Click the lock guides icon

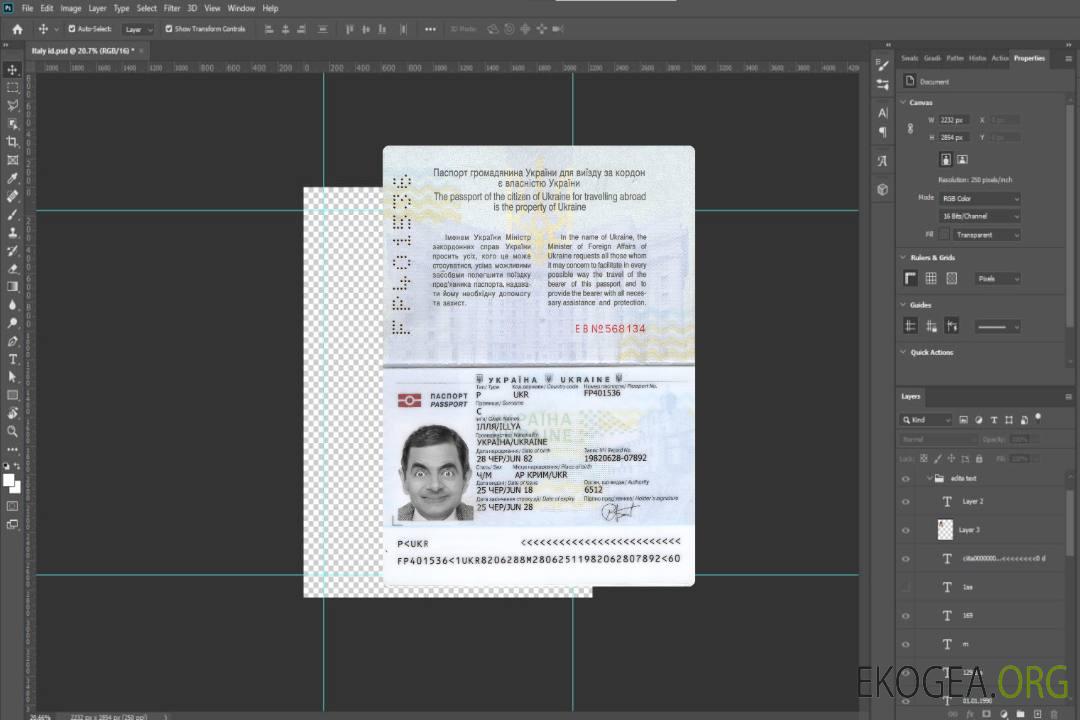coord(931,326)
